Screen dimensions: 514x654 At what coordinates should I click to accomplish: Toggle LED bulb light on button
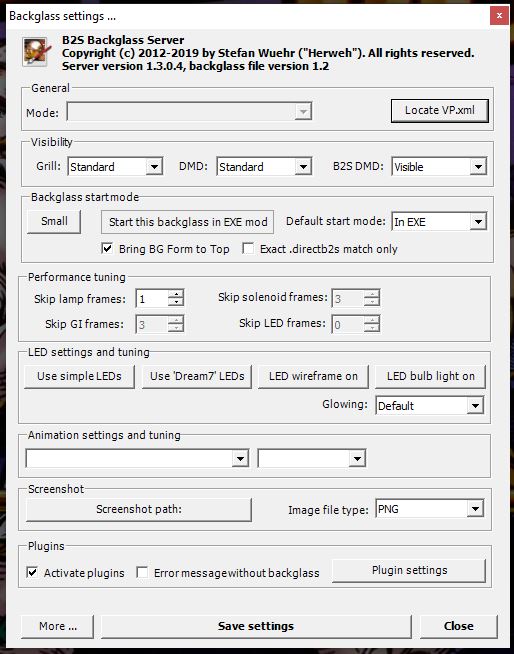431,376
